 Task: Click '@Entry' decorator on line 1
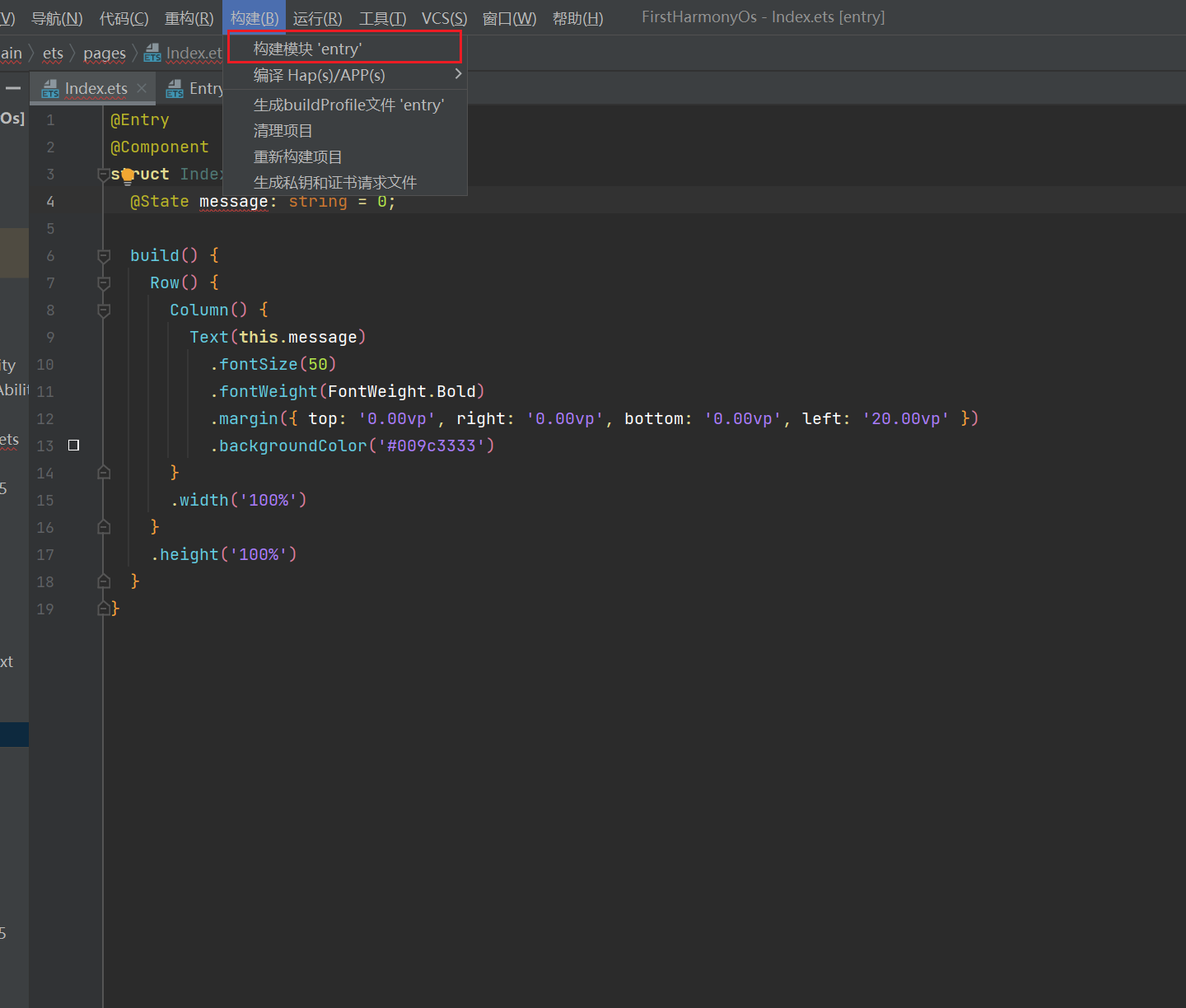[x=140, y=119]
